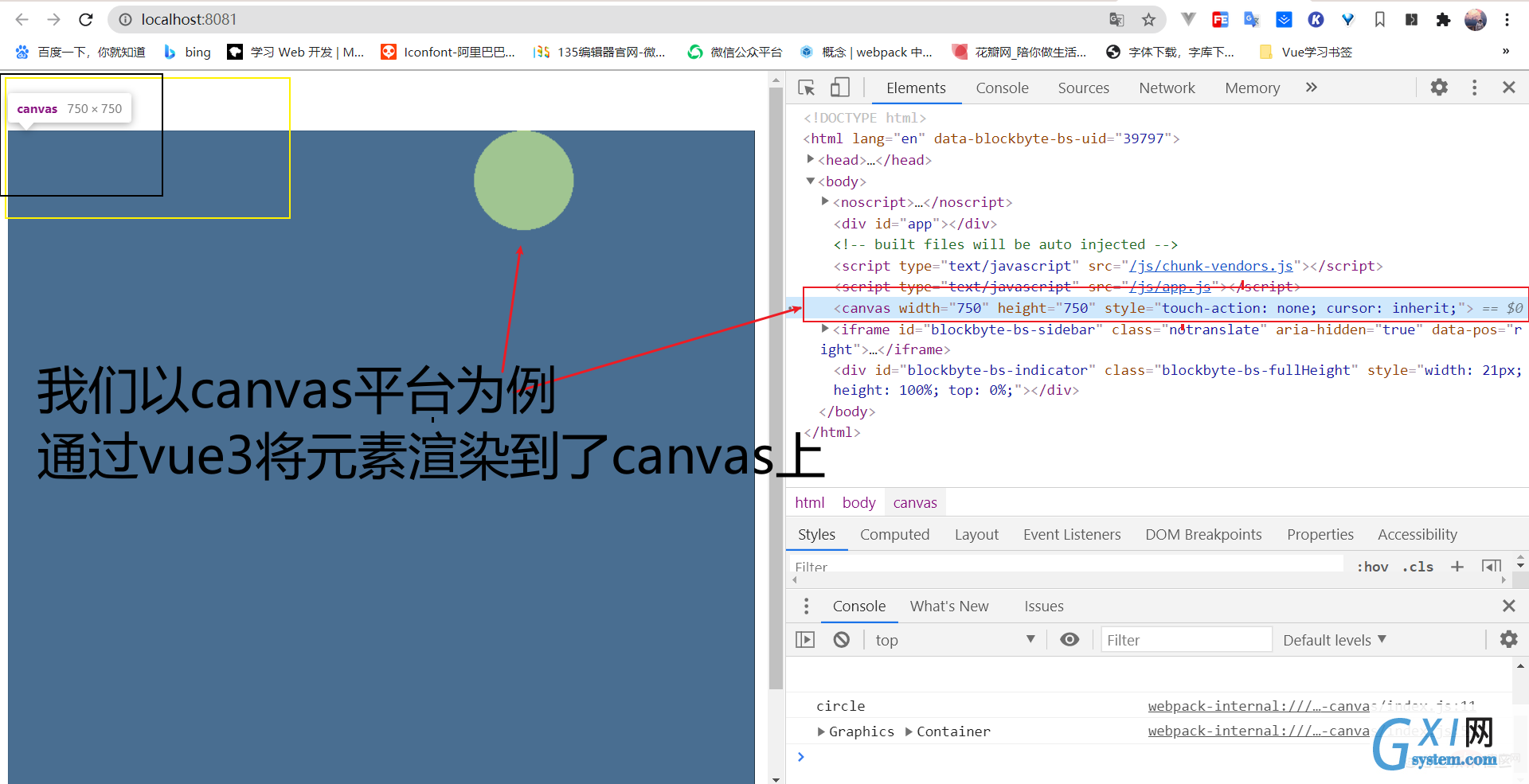Open the red FE helper extension
This screenshot has height=784, width=1529.
[x=1220, y=19]
